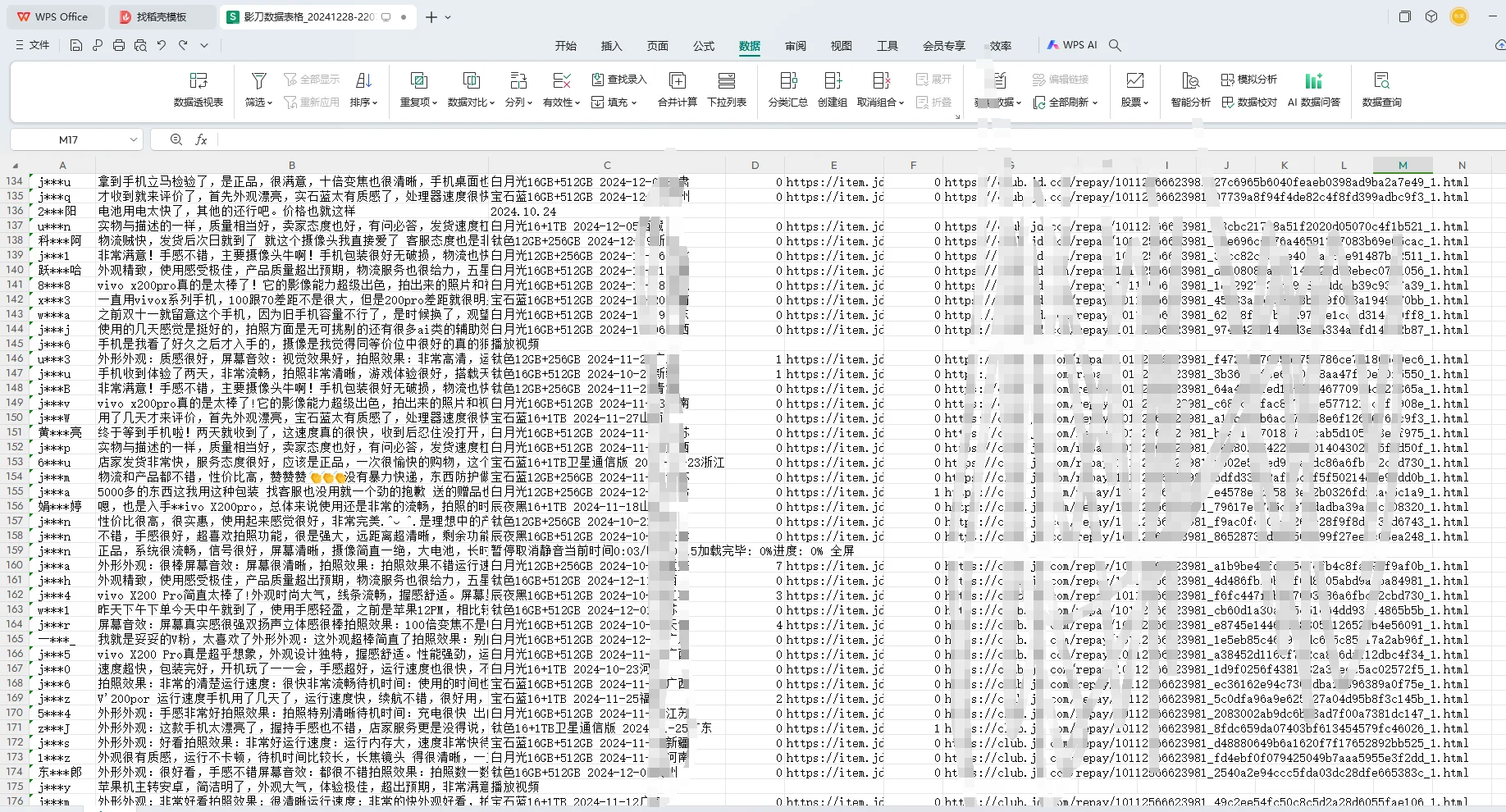Image resolution: width=1506 pixels, height=812 pixels.
Task: Click the 数据校对 data proofing tool
Action: 1249,103
